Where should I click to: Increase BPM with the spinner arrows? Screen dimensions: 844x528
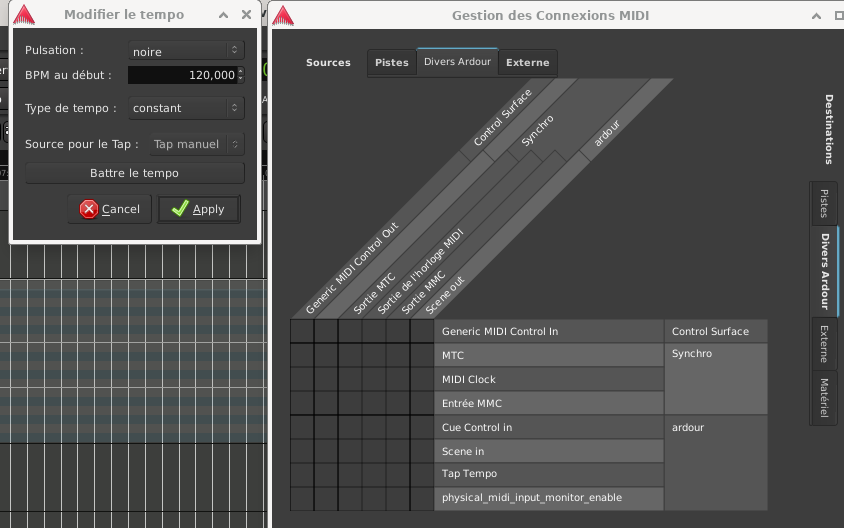pos(240,71)
